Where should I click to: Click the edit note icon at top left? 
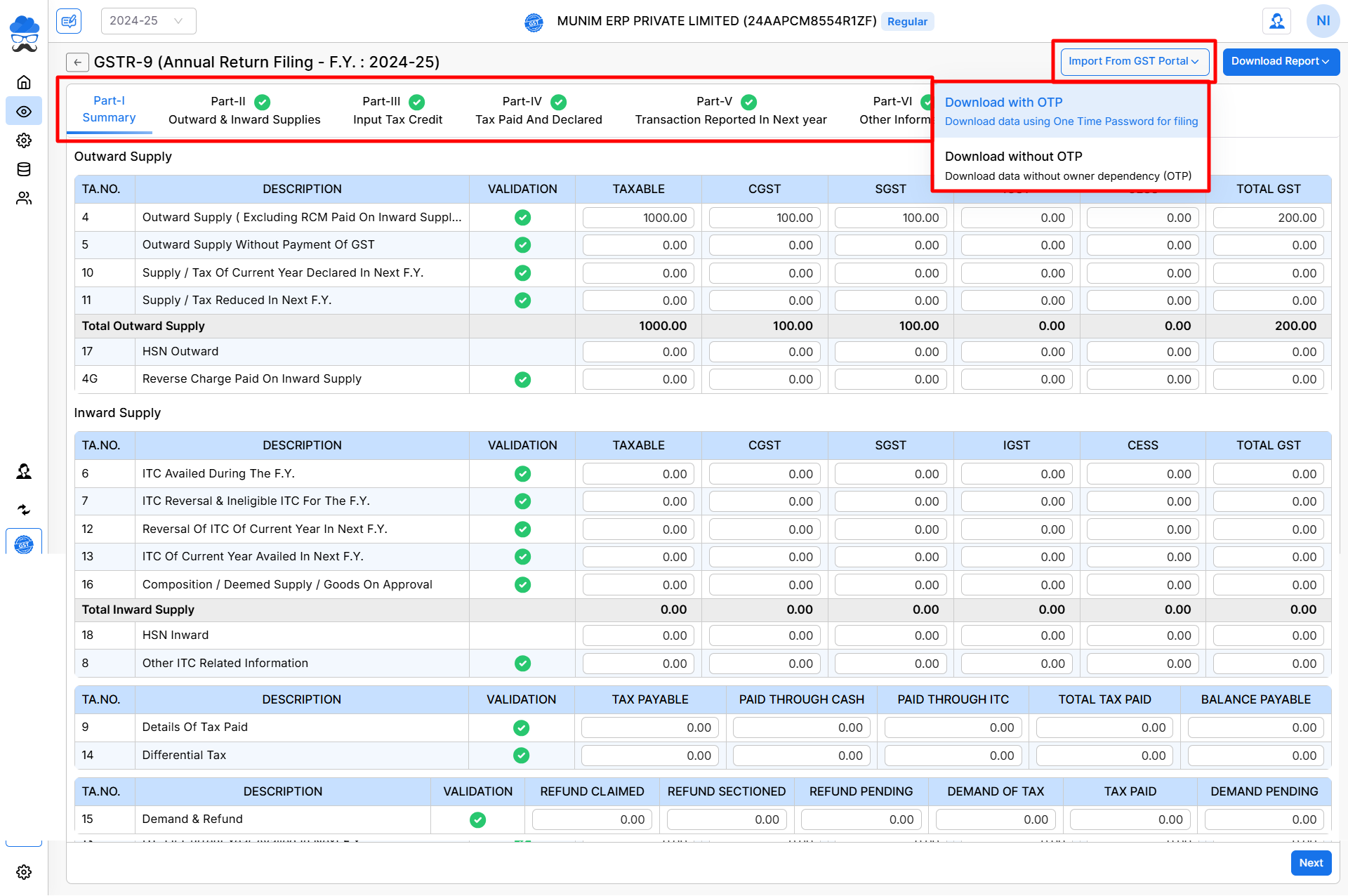(69, 21)
